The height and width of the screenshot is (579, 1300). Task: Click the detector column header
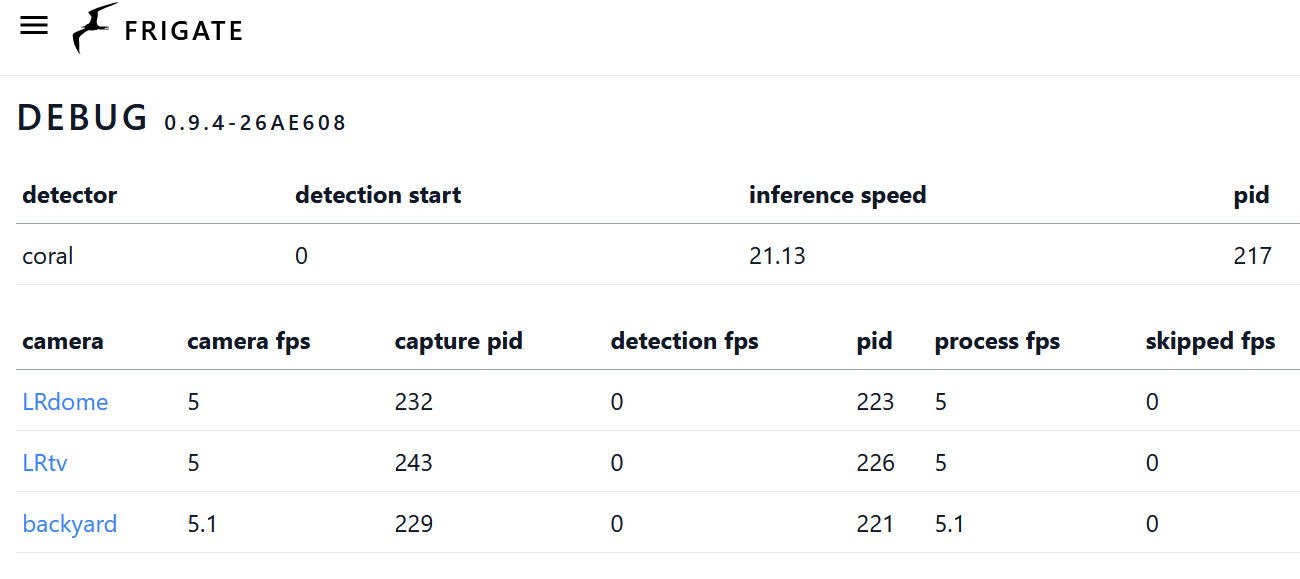[x=69, y=195]
